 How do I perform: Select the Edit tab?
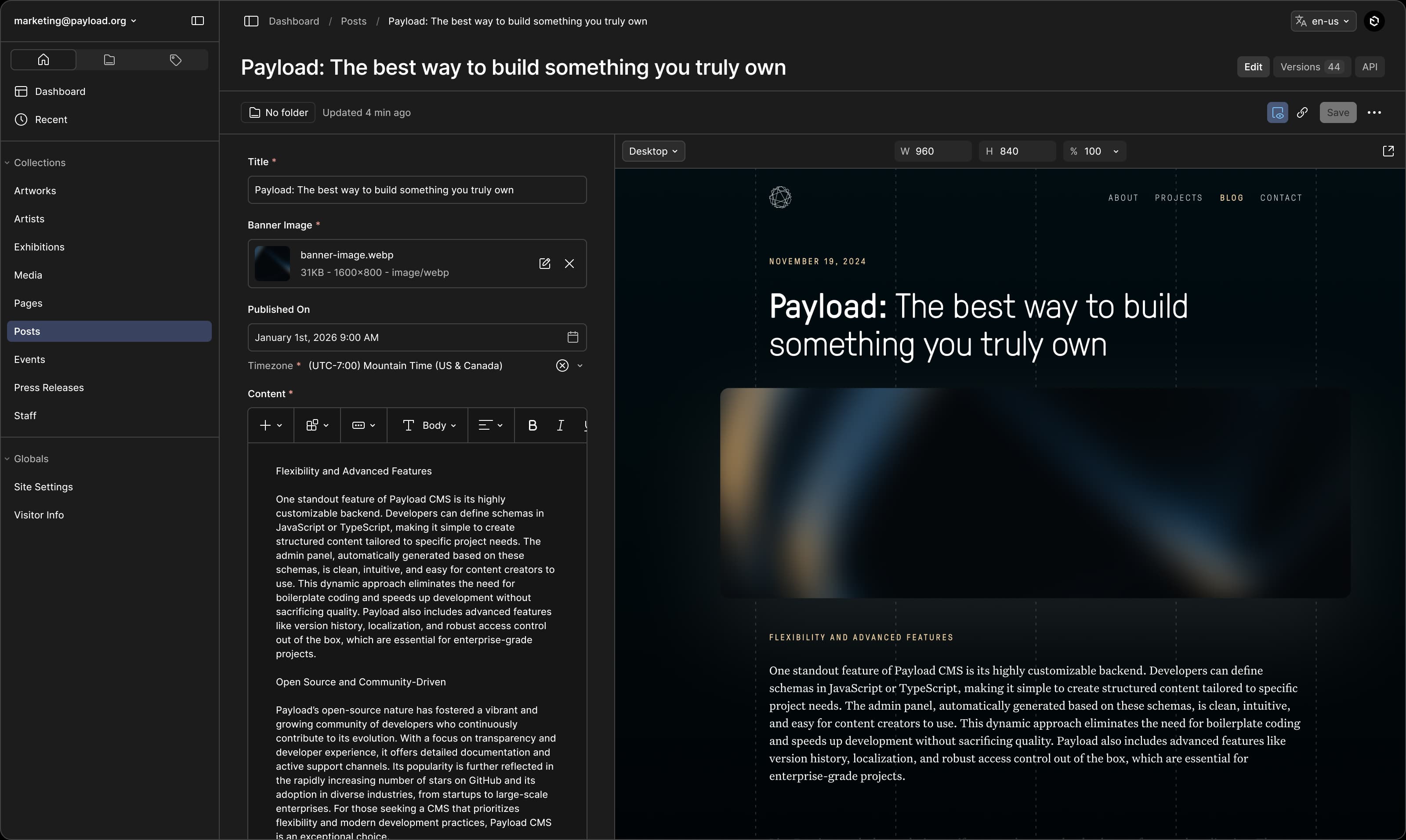tap(1253, 67)
